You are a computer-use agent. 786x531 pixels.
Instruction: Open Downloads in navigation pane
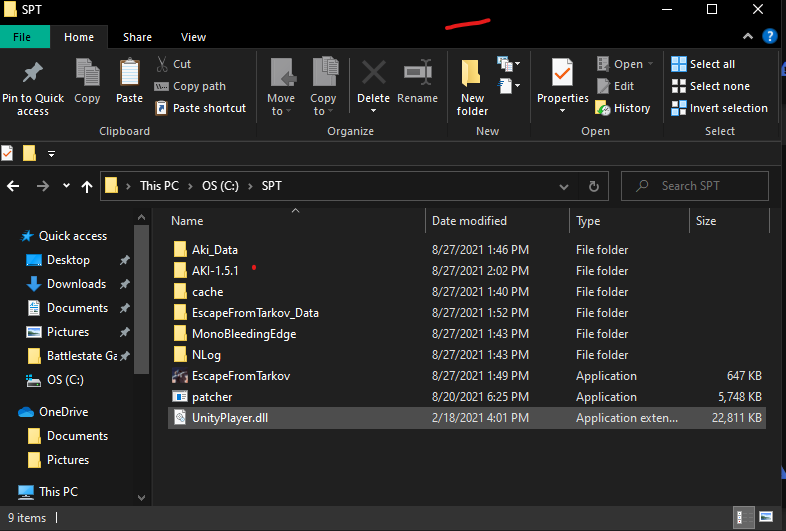click(x=76, y=284)
